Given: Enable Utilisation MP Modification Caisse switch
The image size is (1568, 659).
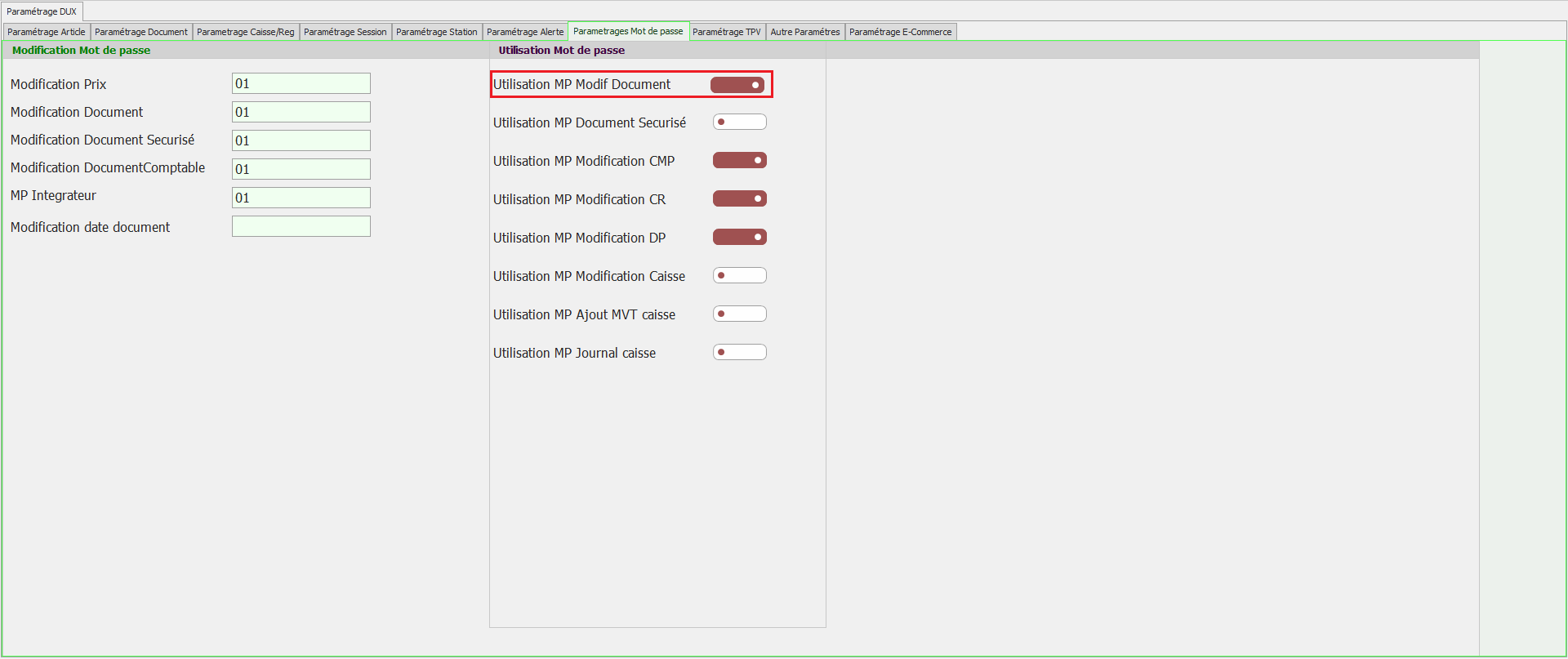Looking at the screenshot, I should 740,276.
